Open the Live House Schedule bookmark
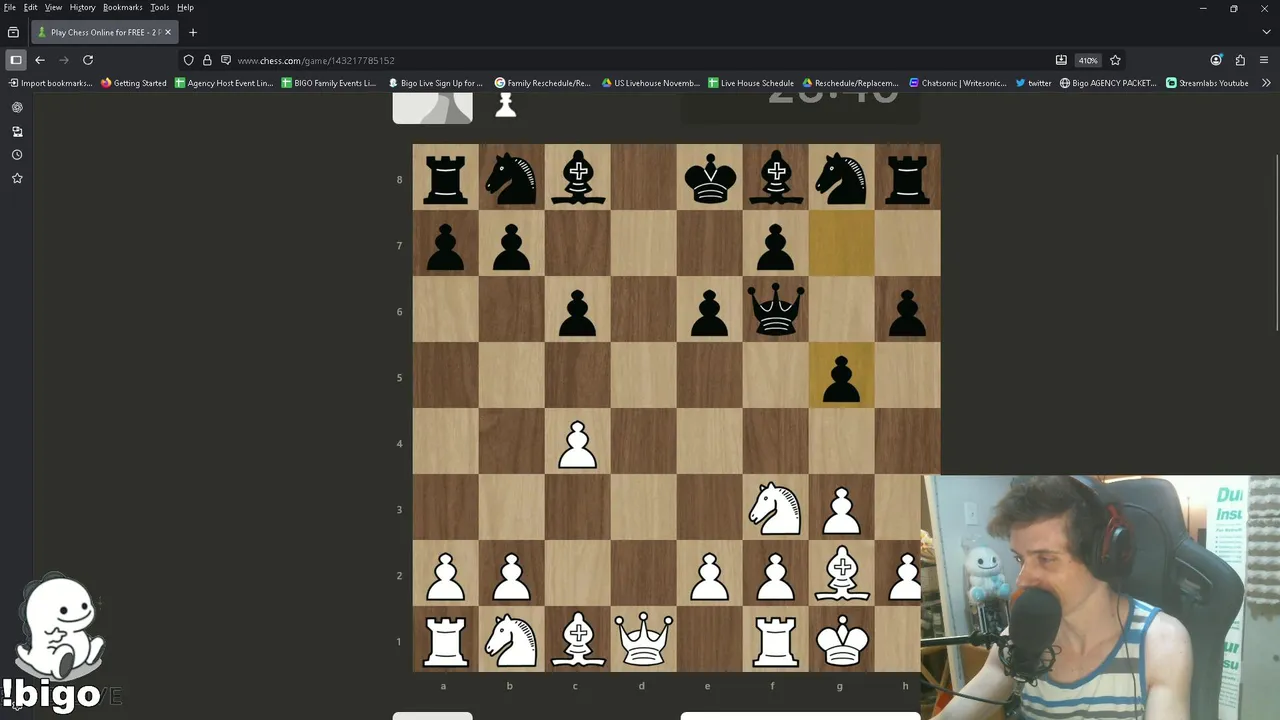This screenshot has height=720, width=1280. pyautogui.click(x=751, y=83)
